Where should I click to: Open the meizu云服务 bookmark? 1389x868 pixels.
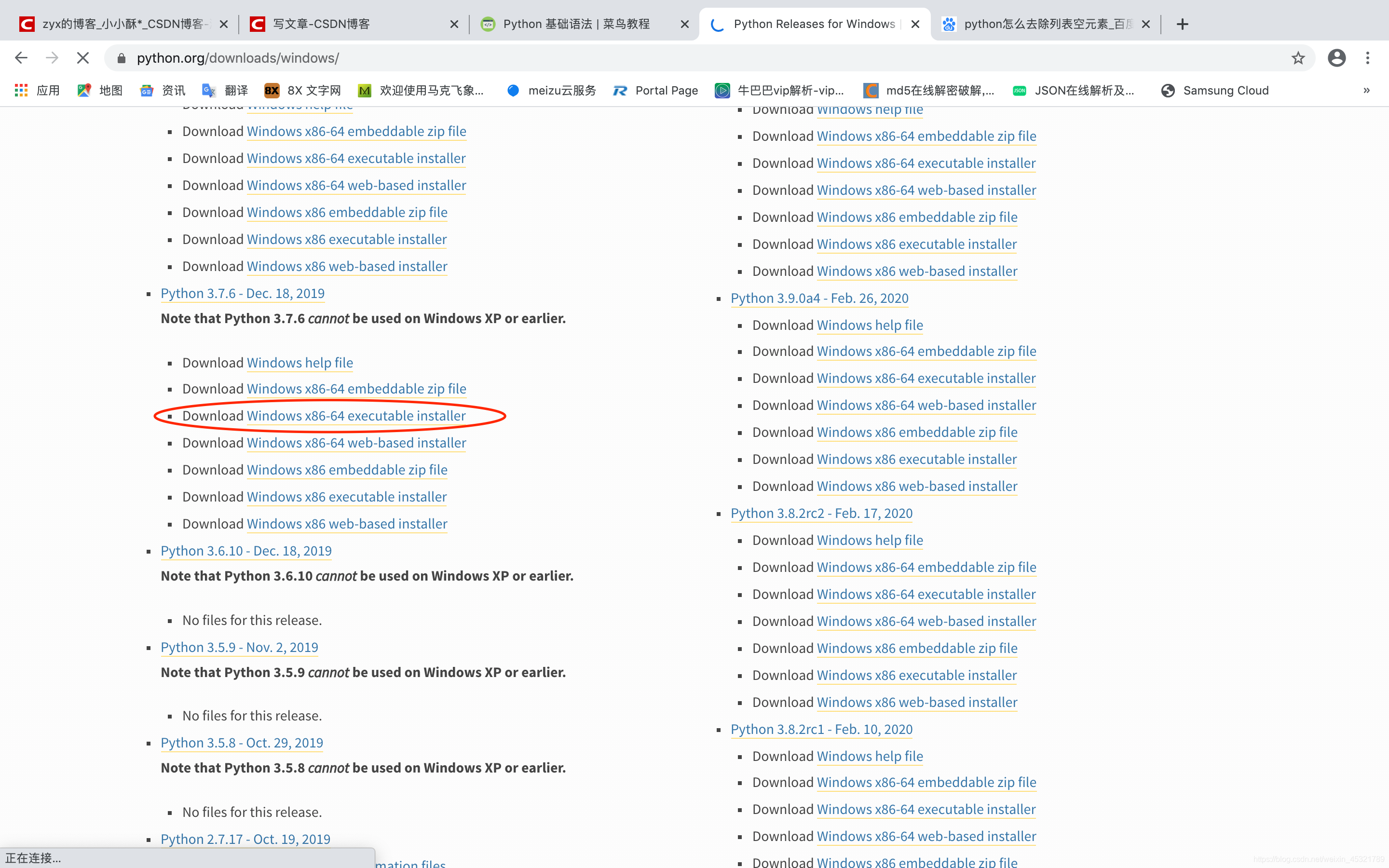pos(552,90)
